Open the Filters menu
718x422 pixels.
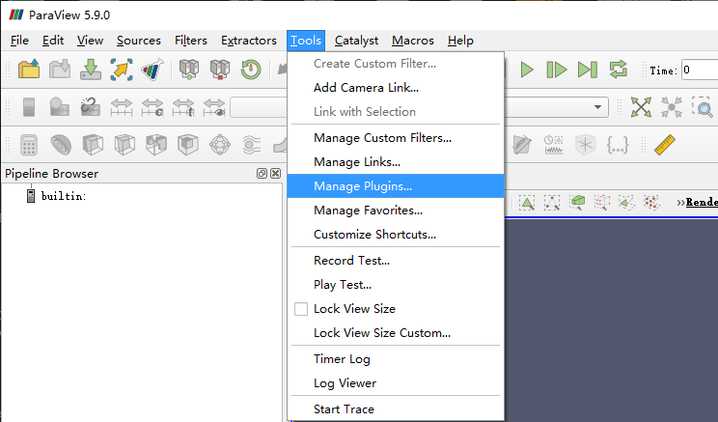tap(191, 41)
